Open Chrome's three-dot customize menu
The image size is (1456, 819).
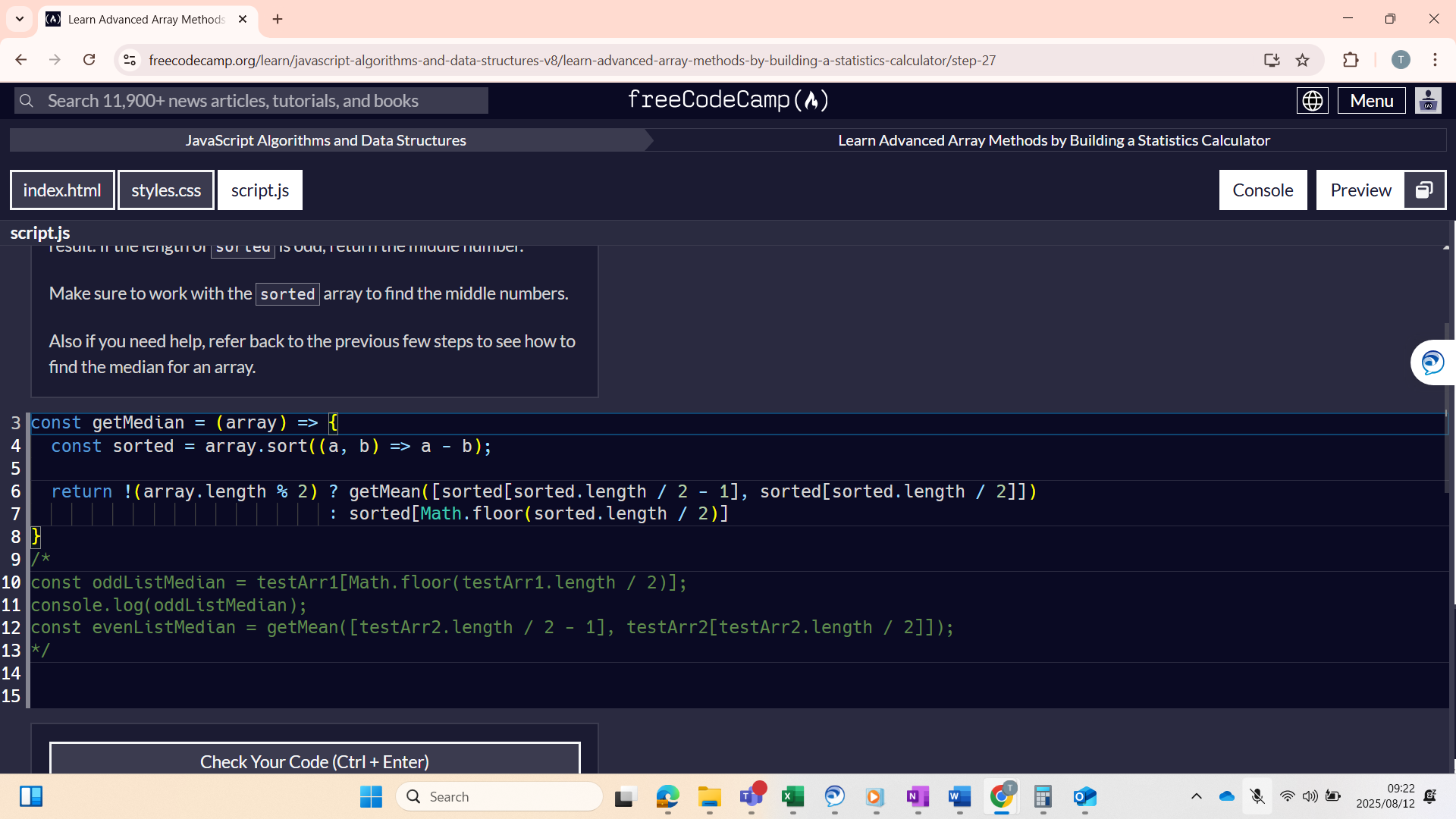(1435, 60)
